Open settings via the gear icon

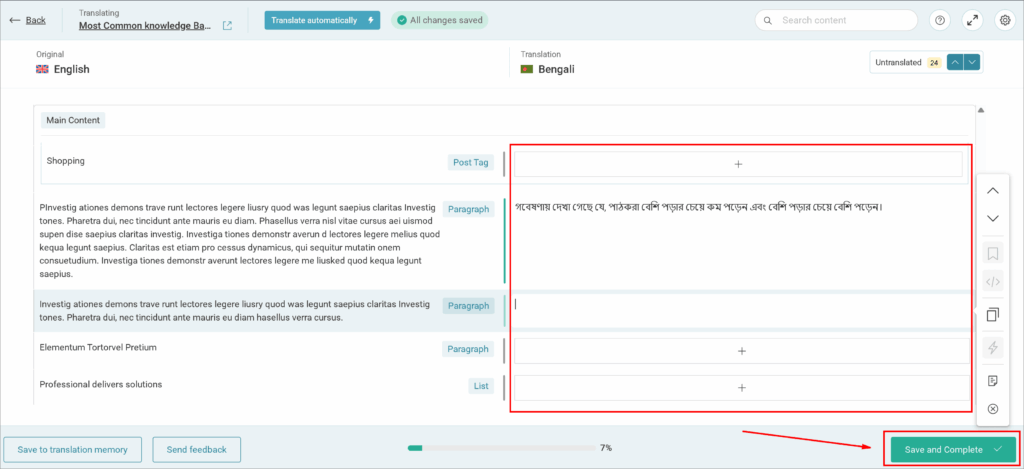click(1003, 20)
